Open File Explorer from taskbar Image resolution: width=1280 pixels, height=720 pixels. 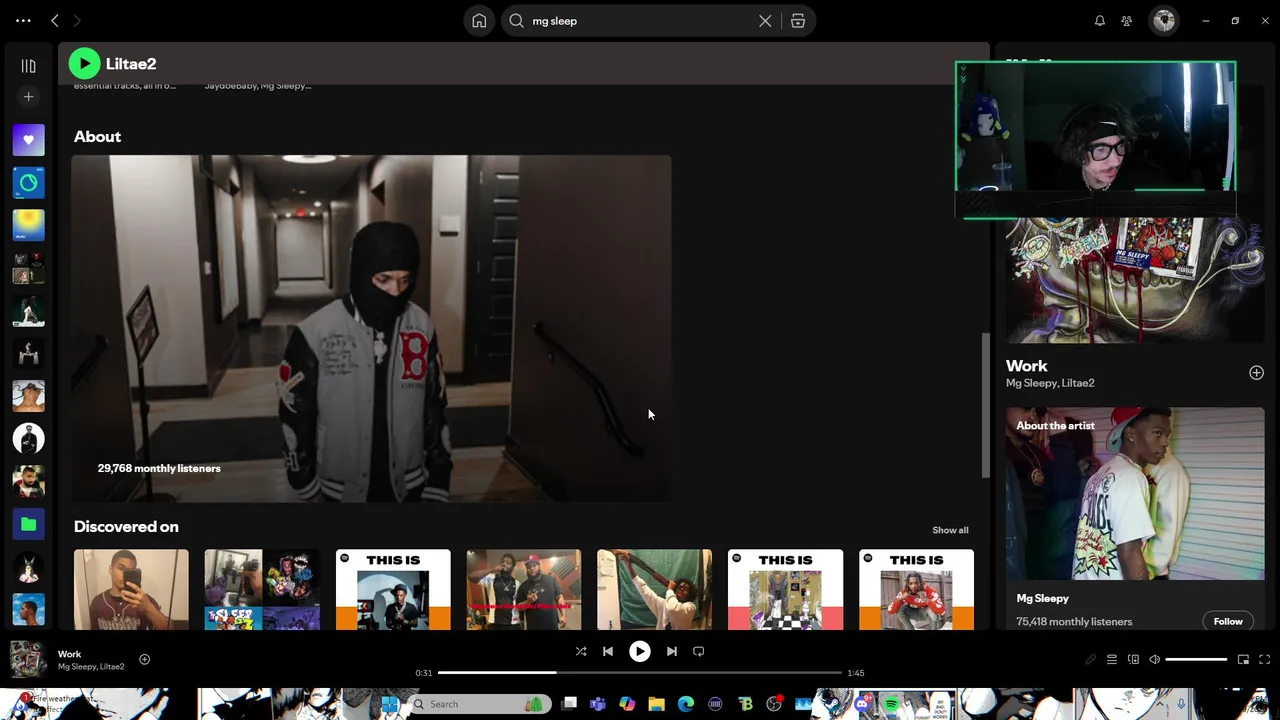[657, 704]
